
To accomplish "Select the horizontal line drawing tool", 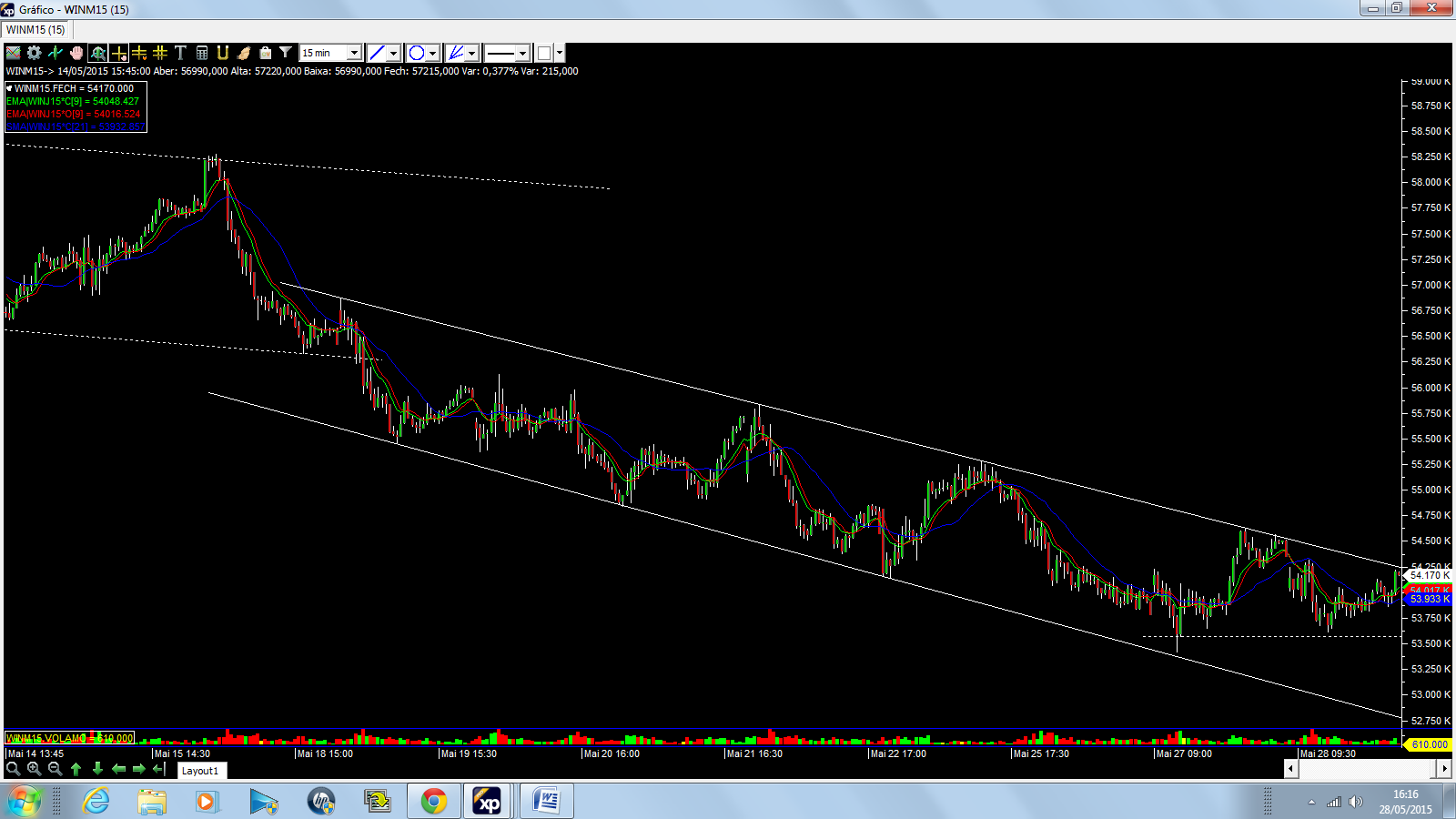I will coord(139,53).
